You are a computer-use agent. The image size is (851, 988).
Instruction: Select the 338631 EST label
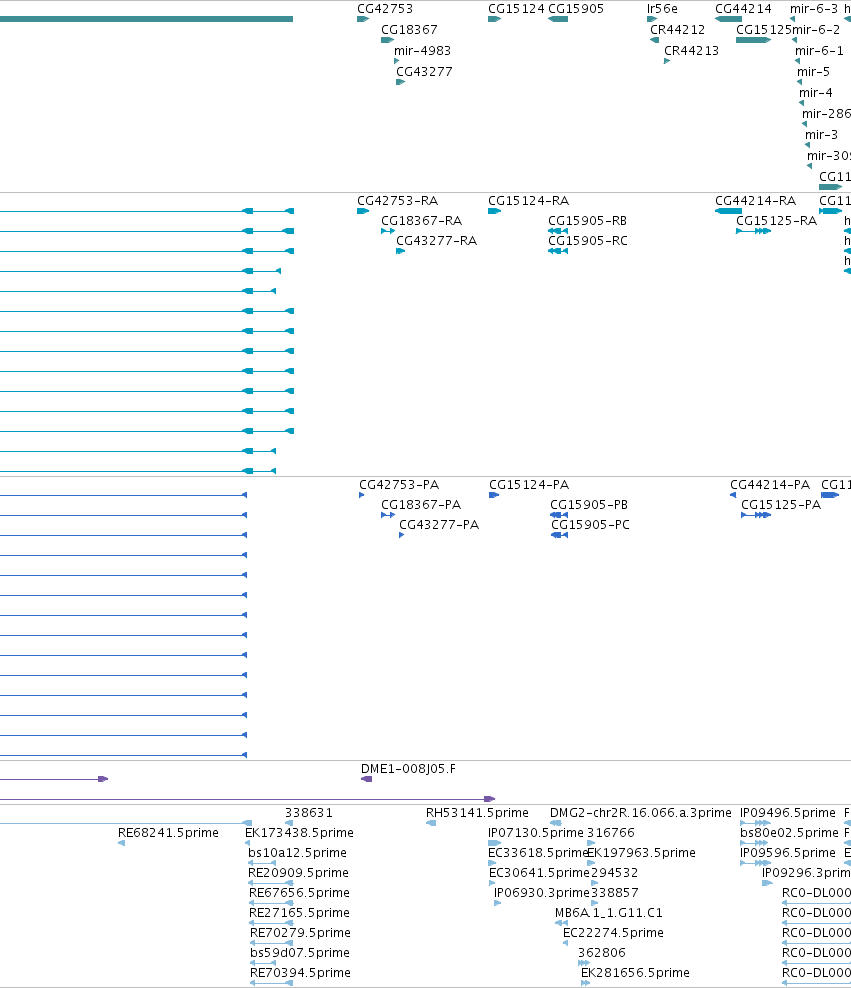(x=309, y=813)
